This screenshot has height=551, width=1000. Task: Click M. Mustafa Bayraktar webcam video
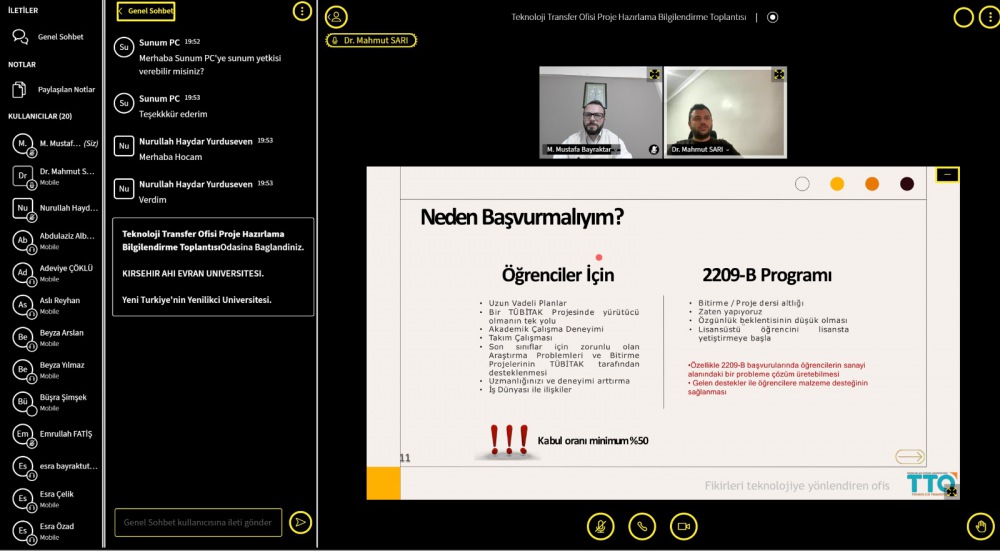[x=601, y=112]
